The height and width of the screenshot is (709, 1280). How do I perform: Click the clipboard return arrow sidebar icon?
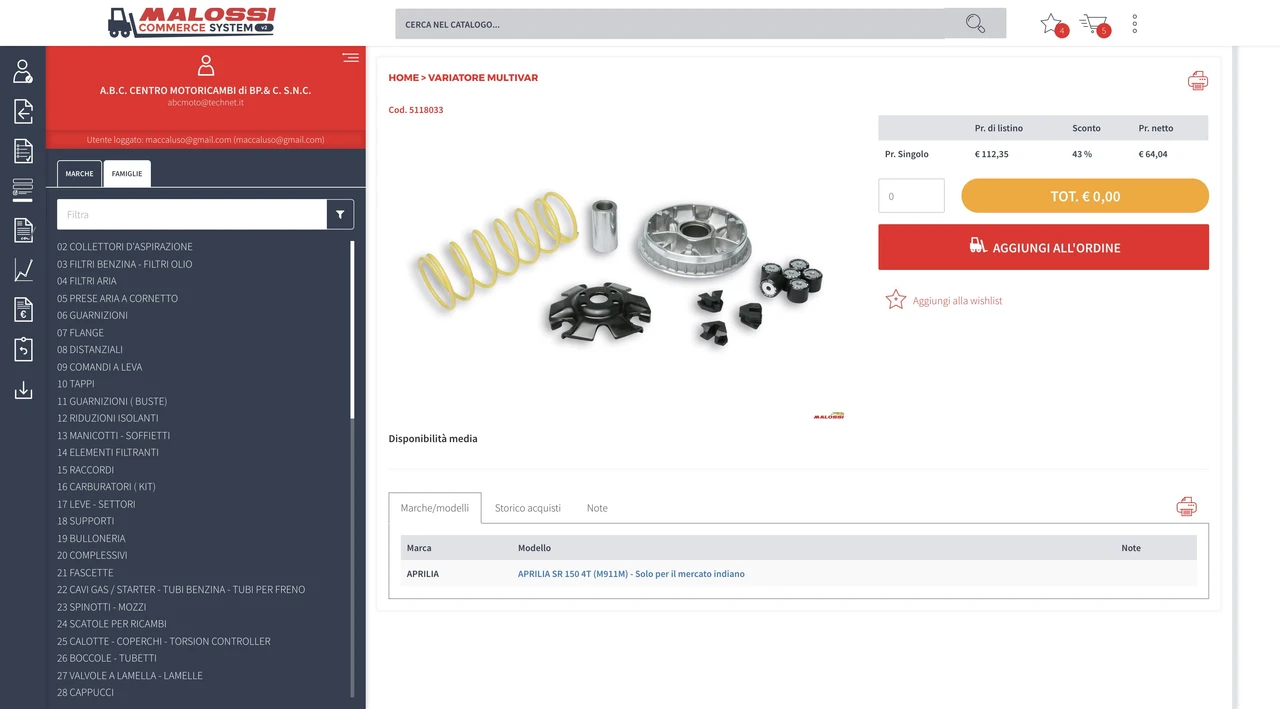[23, 349]
